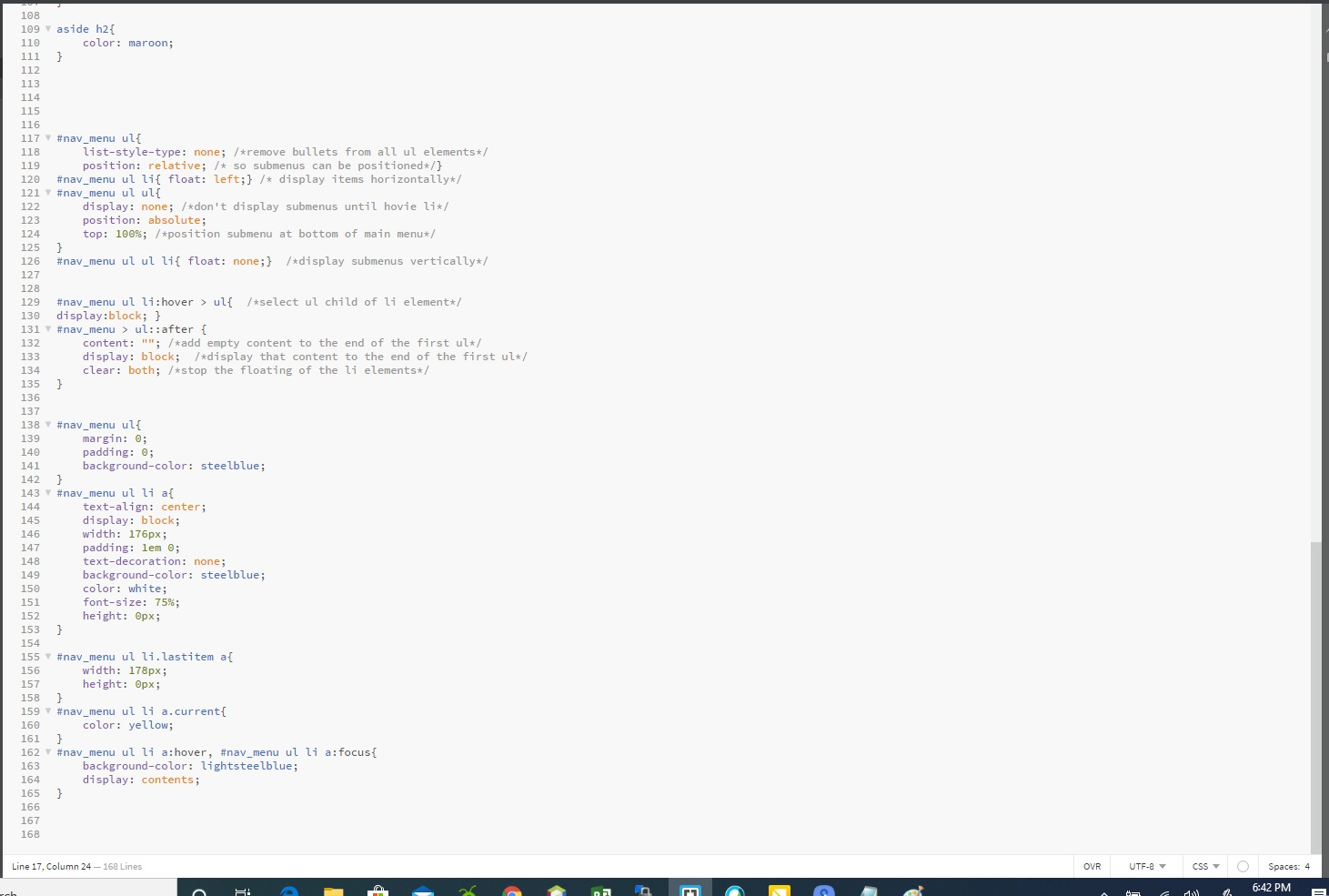Click the active Brackets taskbar icon
This screenshot has height=896, width=1329.
click(690, 891)
